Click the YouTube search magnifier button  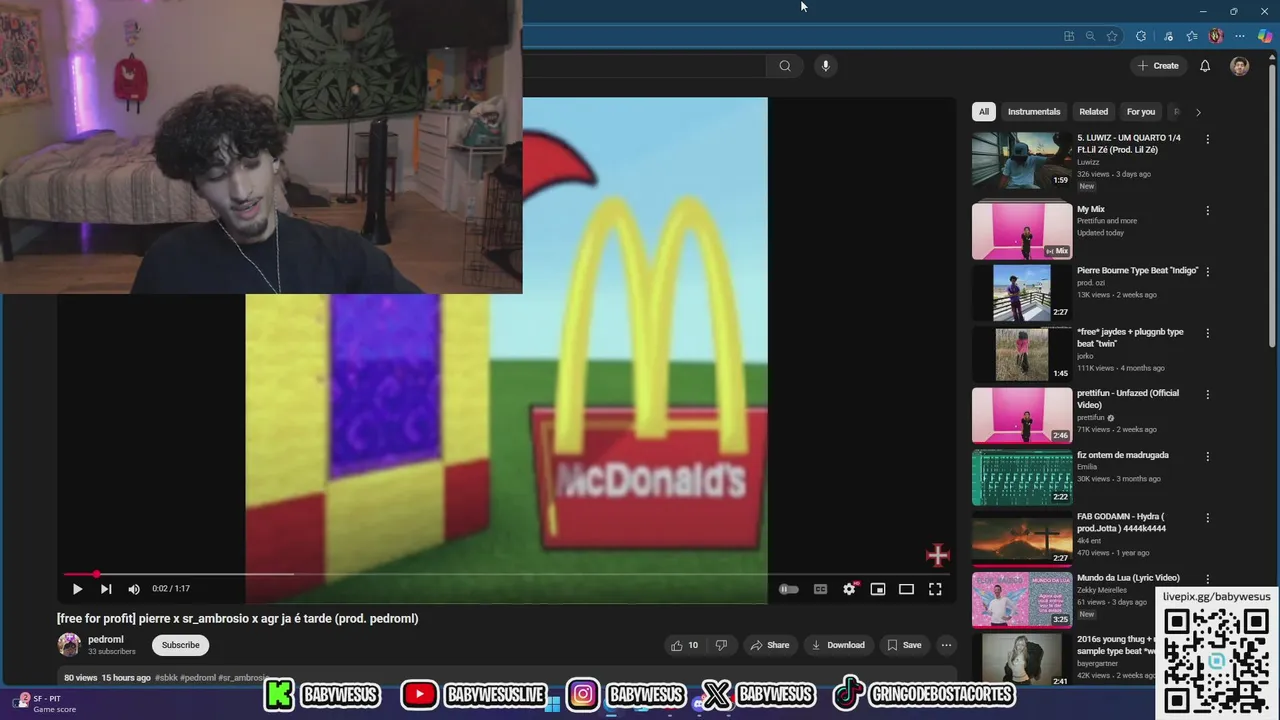click(785, 66)
